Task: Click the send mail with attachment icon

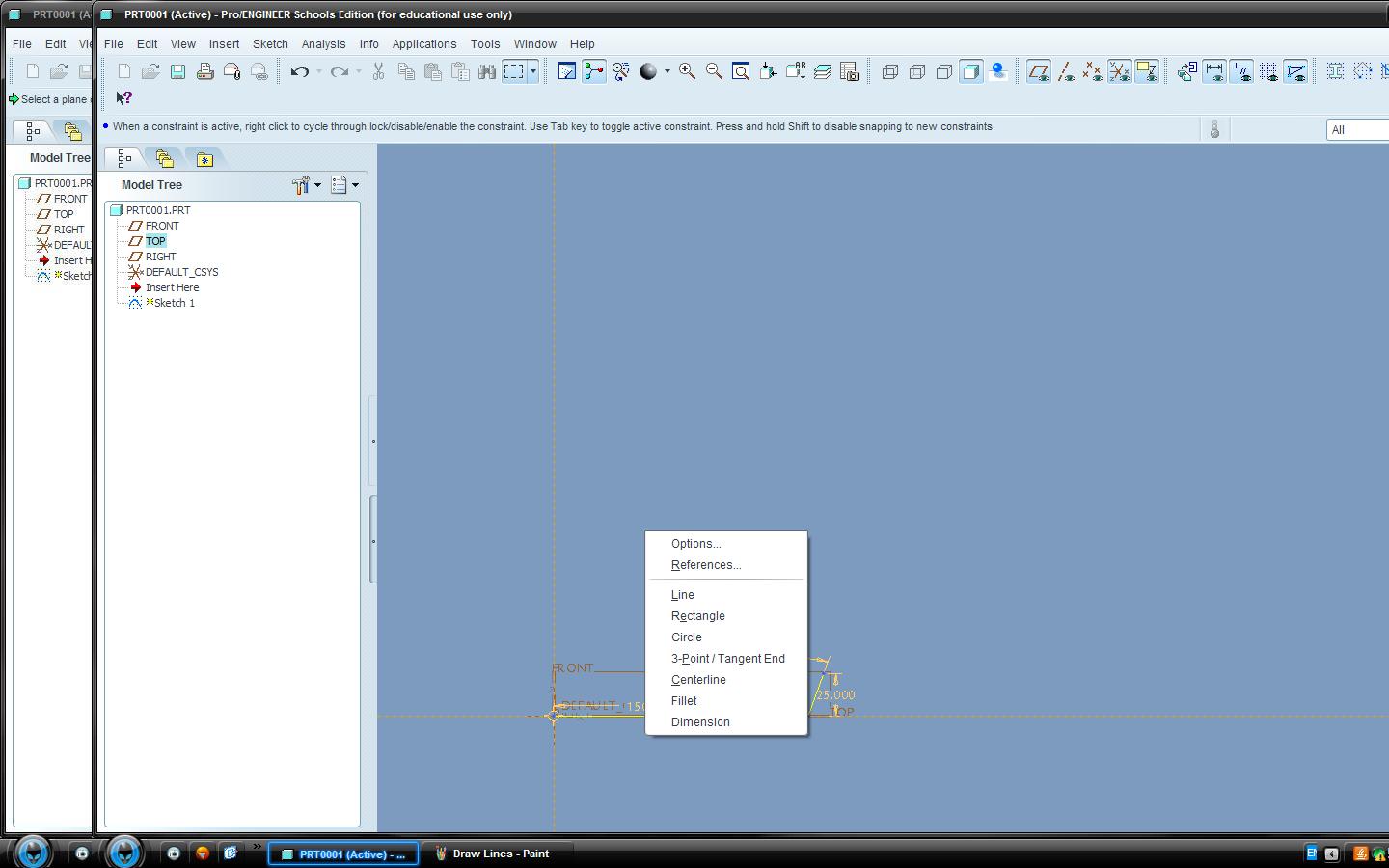Action: (231, 71)
